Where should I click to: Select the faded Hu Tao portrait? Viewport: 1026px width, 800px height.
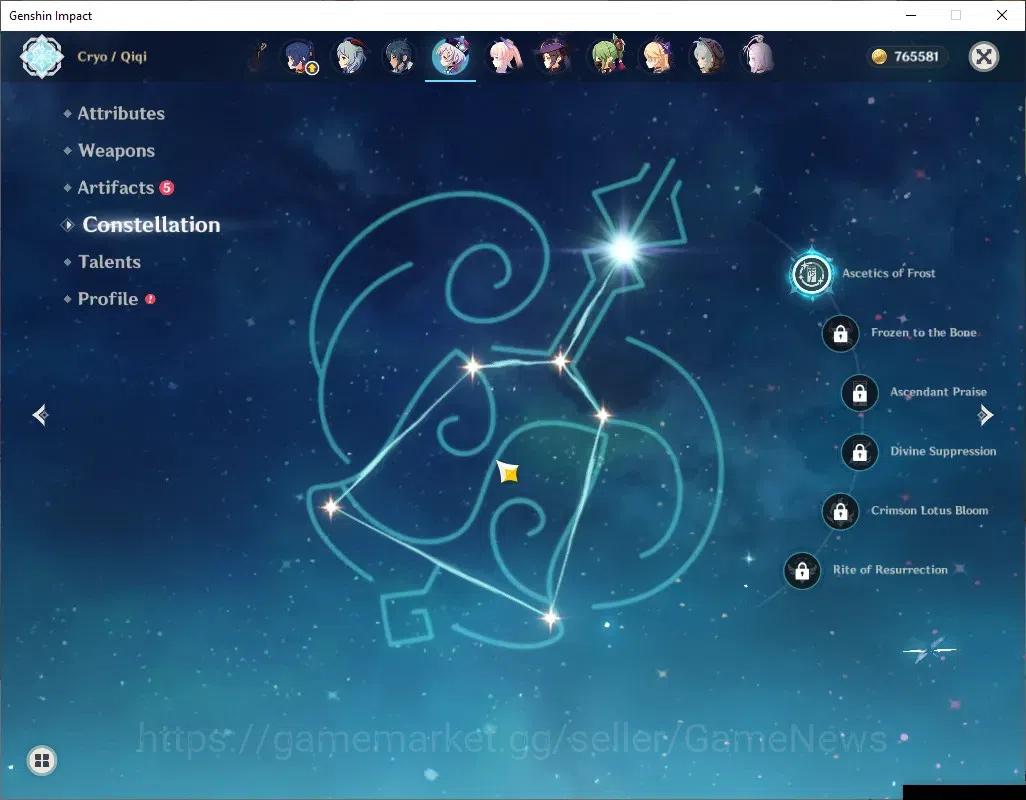click(x=258, y=57)
